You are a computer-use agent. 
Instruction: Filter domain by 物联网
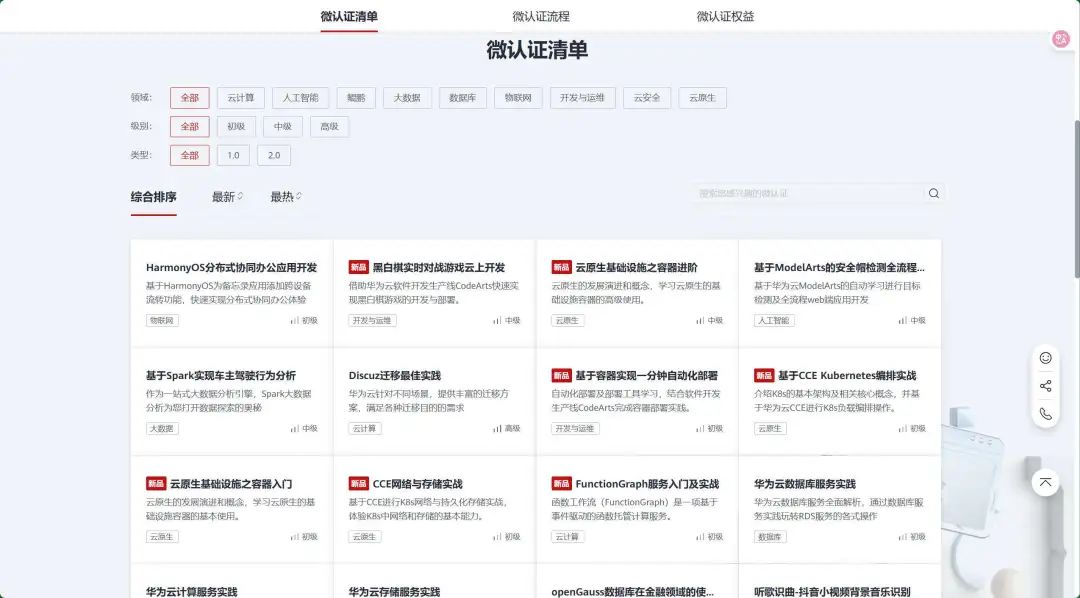pos(518,98)
